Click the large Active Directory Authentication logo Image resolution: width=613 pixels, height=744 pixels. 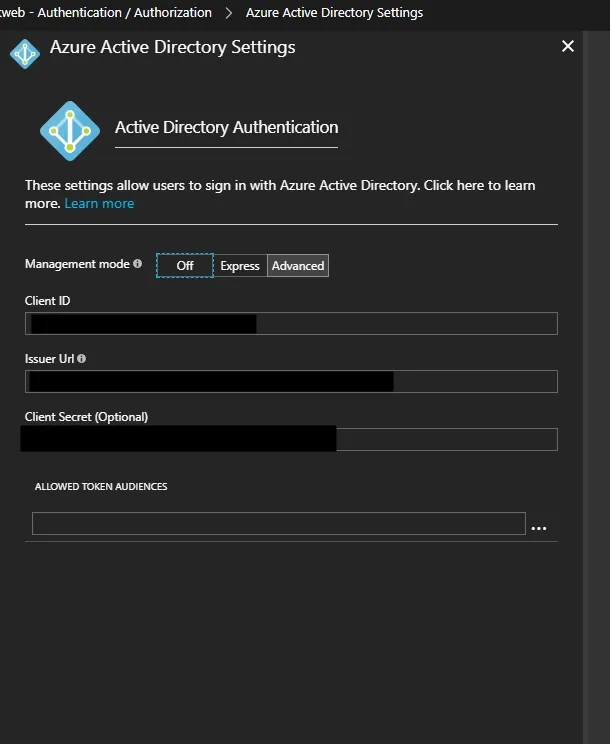point(70,130)
